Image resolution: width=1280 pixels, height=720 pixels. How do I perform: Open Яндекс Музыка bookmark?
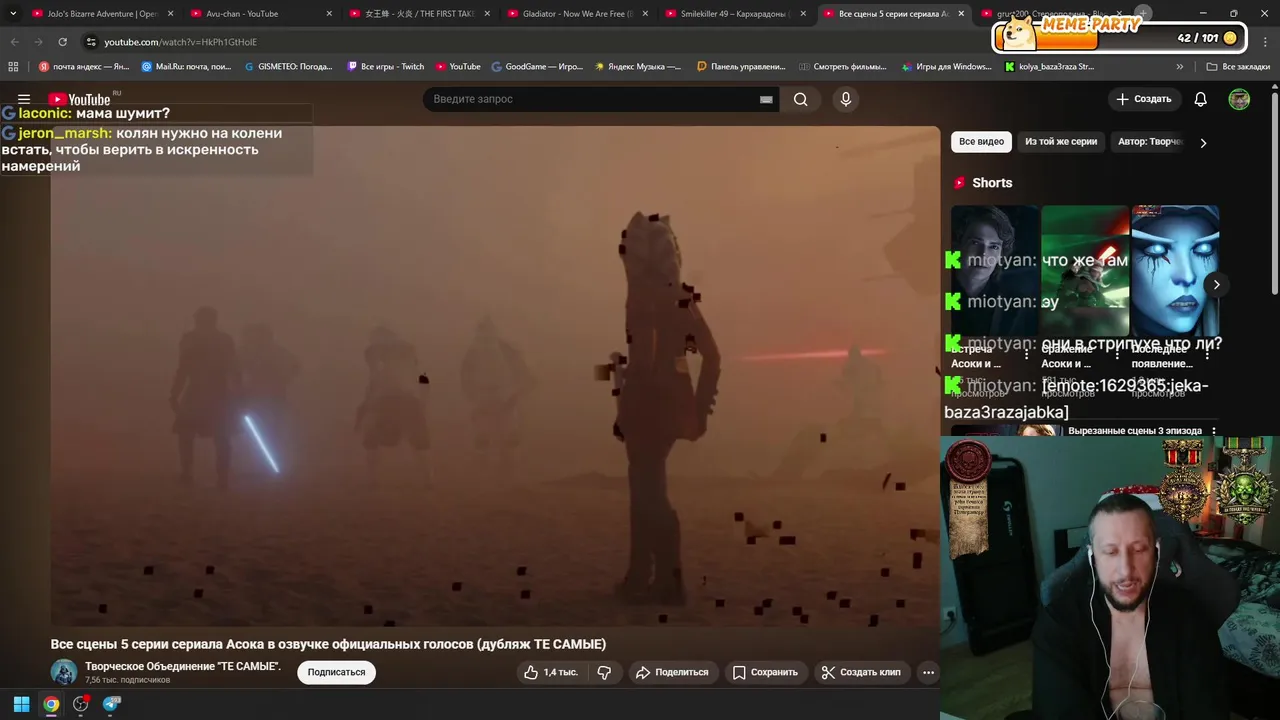point(638,67)
